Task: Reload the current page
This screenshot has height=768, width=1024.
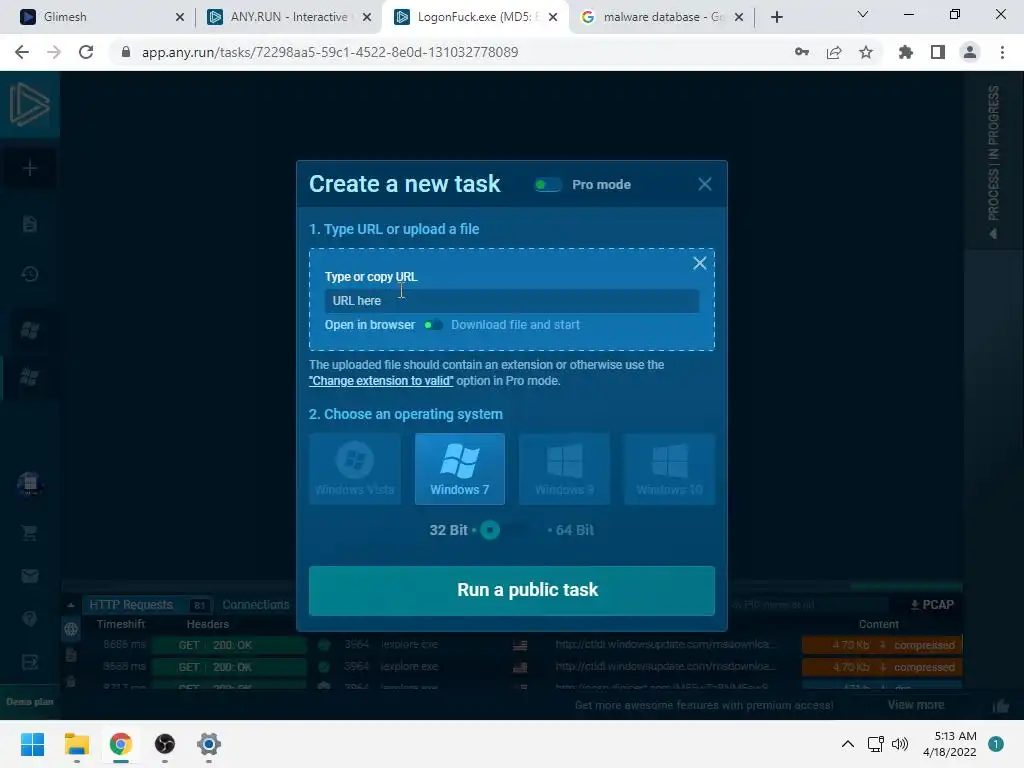Action: click(86, 52)
